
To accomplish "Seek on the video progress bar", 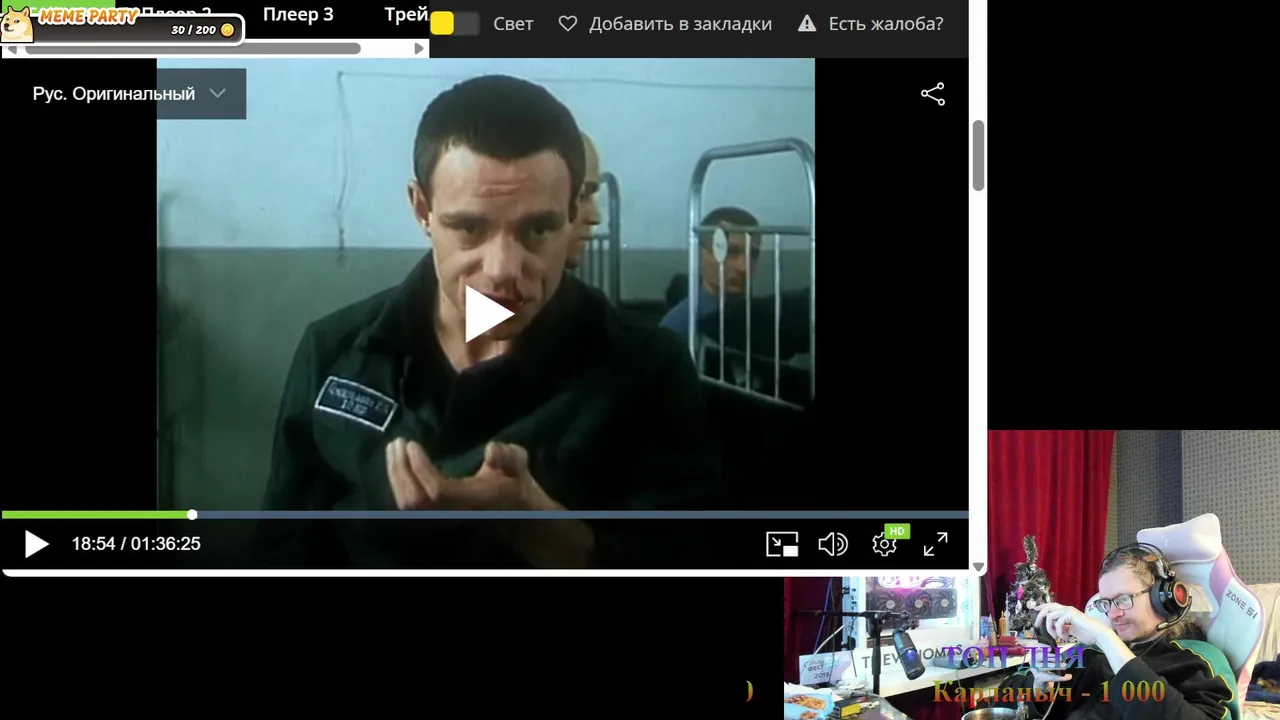I will 485,515.
